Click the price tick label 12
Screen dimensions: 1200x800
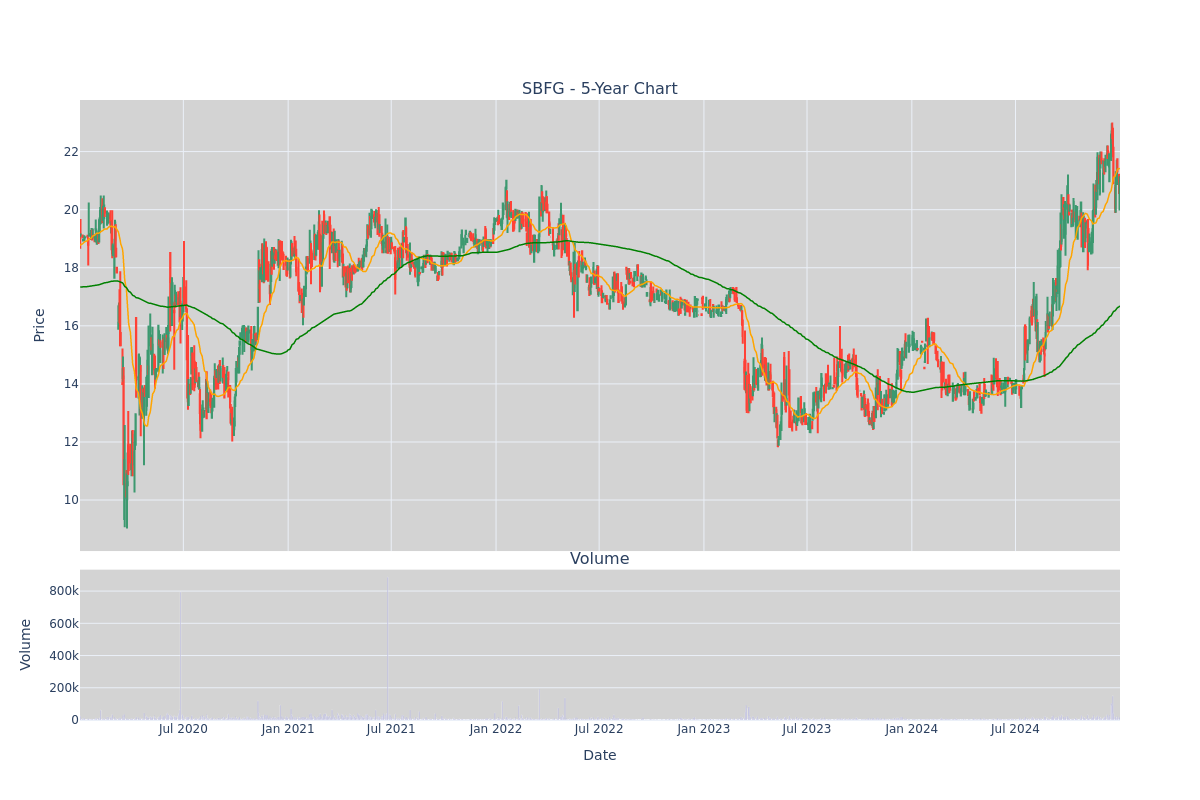71,442
